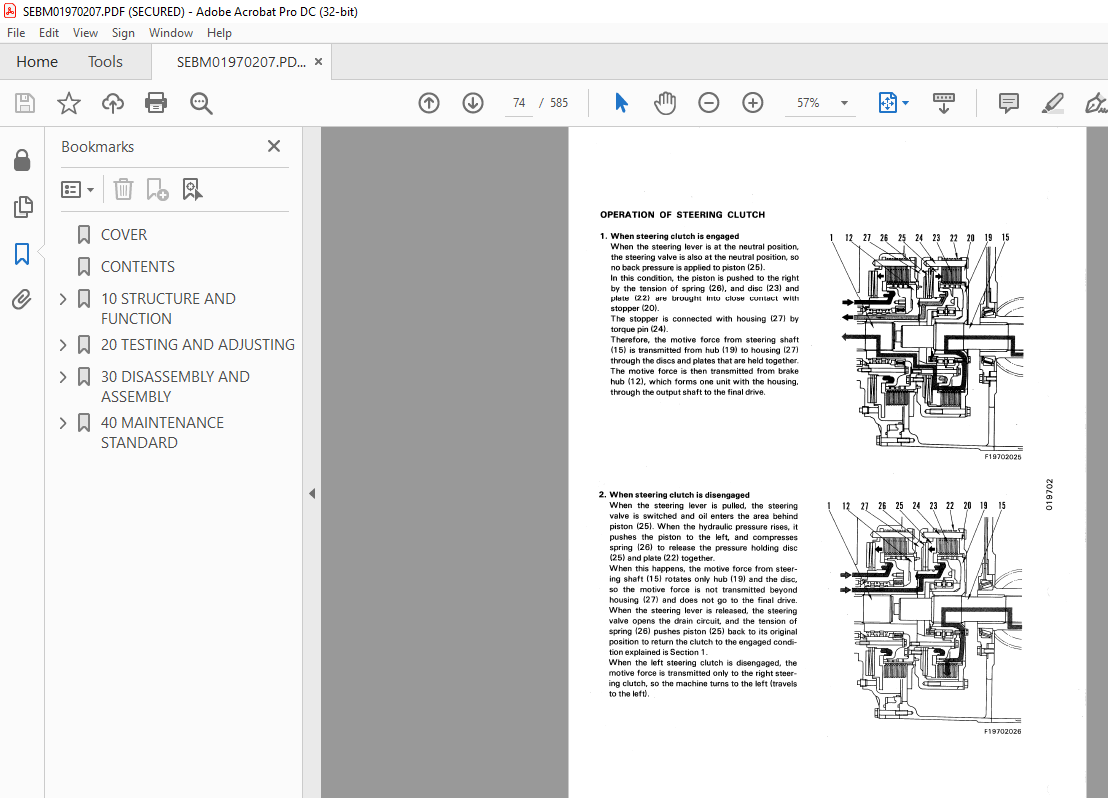Add a comment with speech bubble icon
1108x798 pixels.
click(x=1008, y=103)
